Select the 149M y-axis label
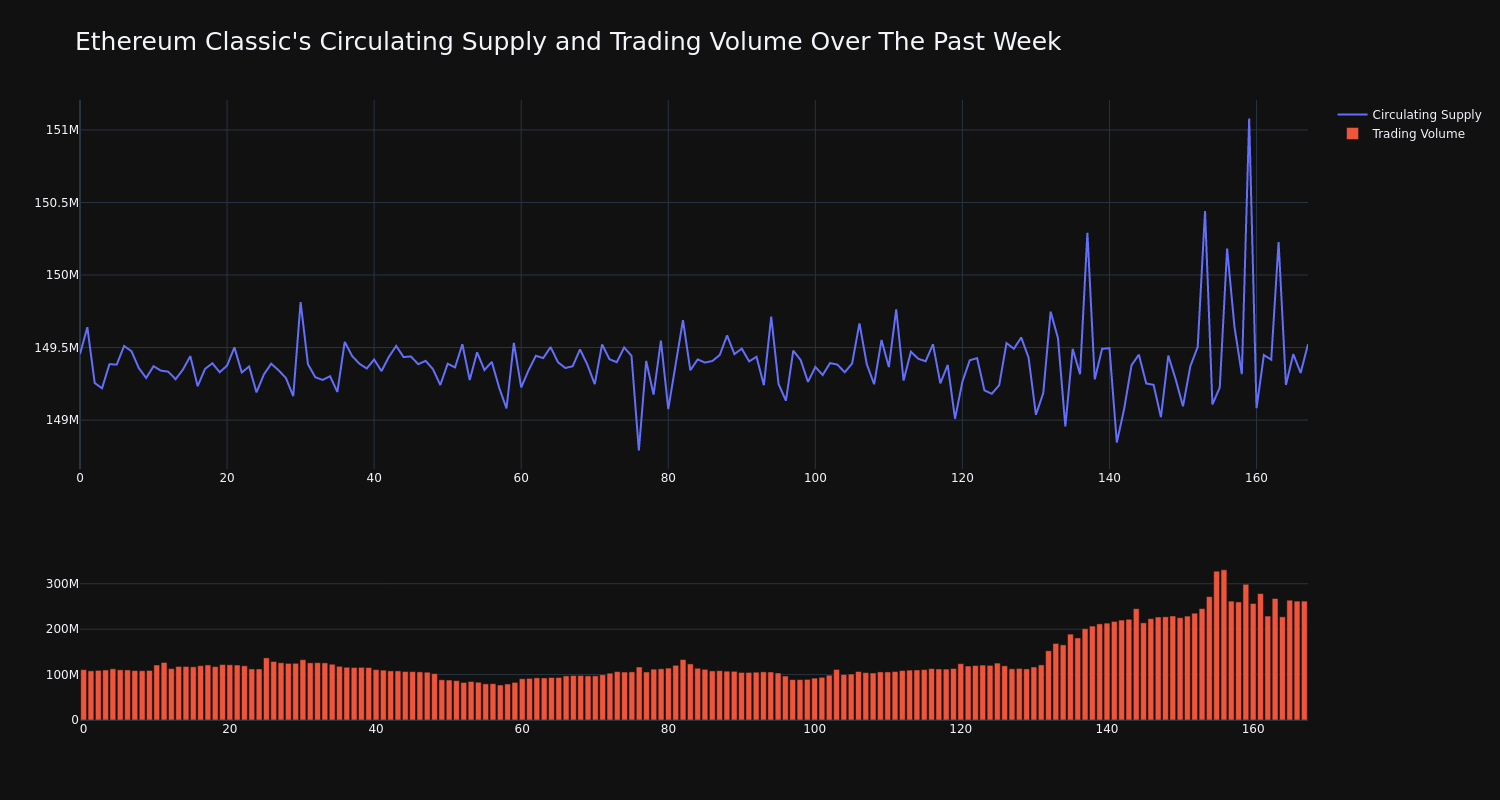The height and width of the screenshot is (800, 1500). (x=62, y=420)
